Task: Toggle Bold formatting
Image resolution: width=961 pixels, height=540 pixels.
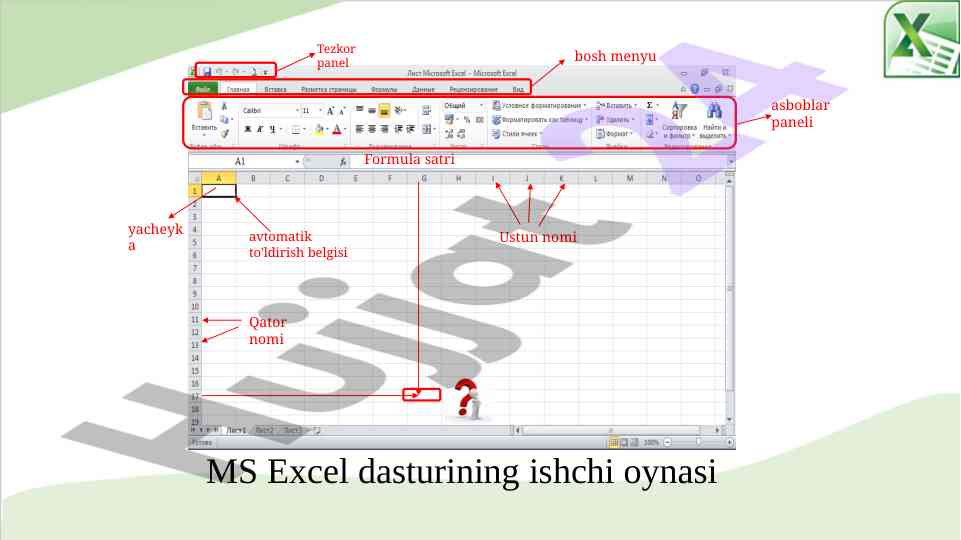Action: [248, 129]
